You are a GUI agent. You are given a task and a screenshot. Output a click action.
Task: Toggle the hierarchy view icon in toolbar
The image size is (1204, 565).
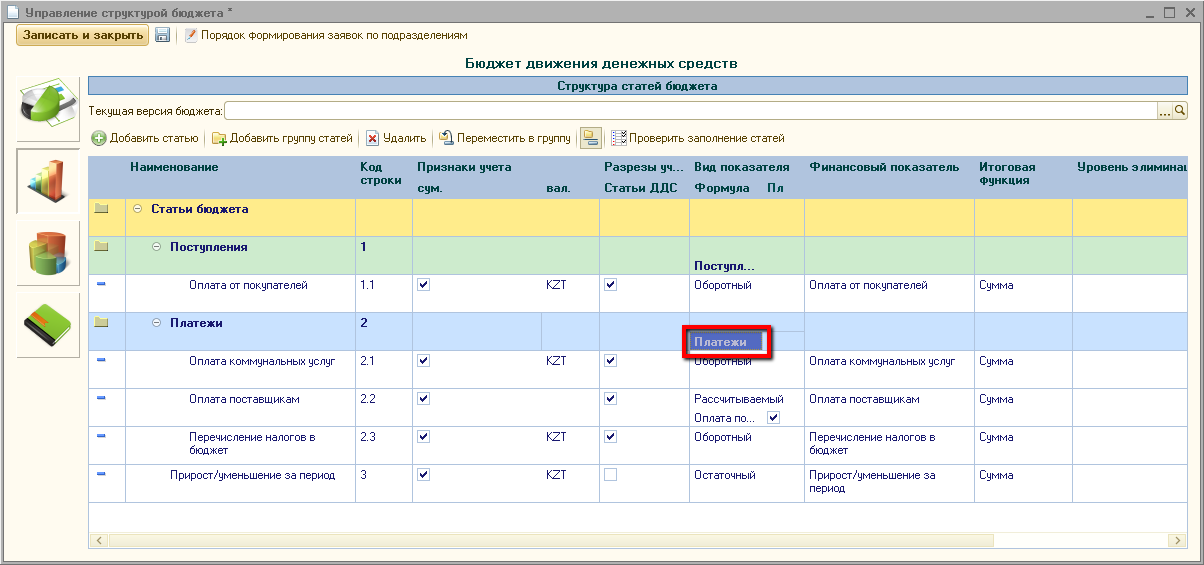tap(591, 138)
